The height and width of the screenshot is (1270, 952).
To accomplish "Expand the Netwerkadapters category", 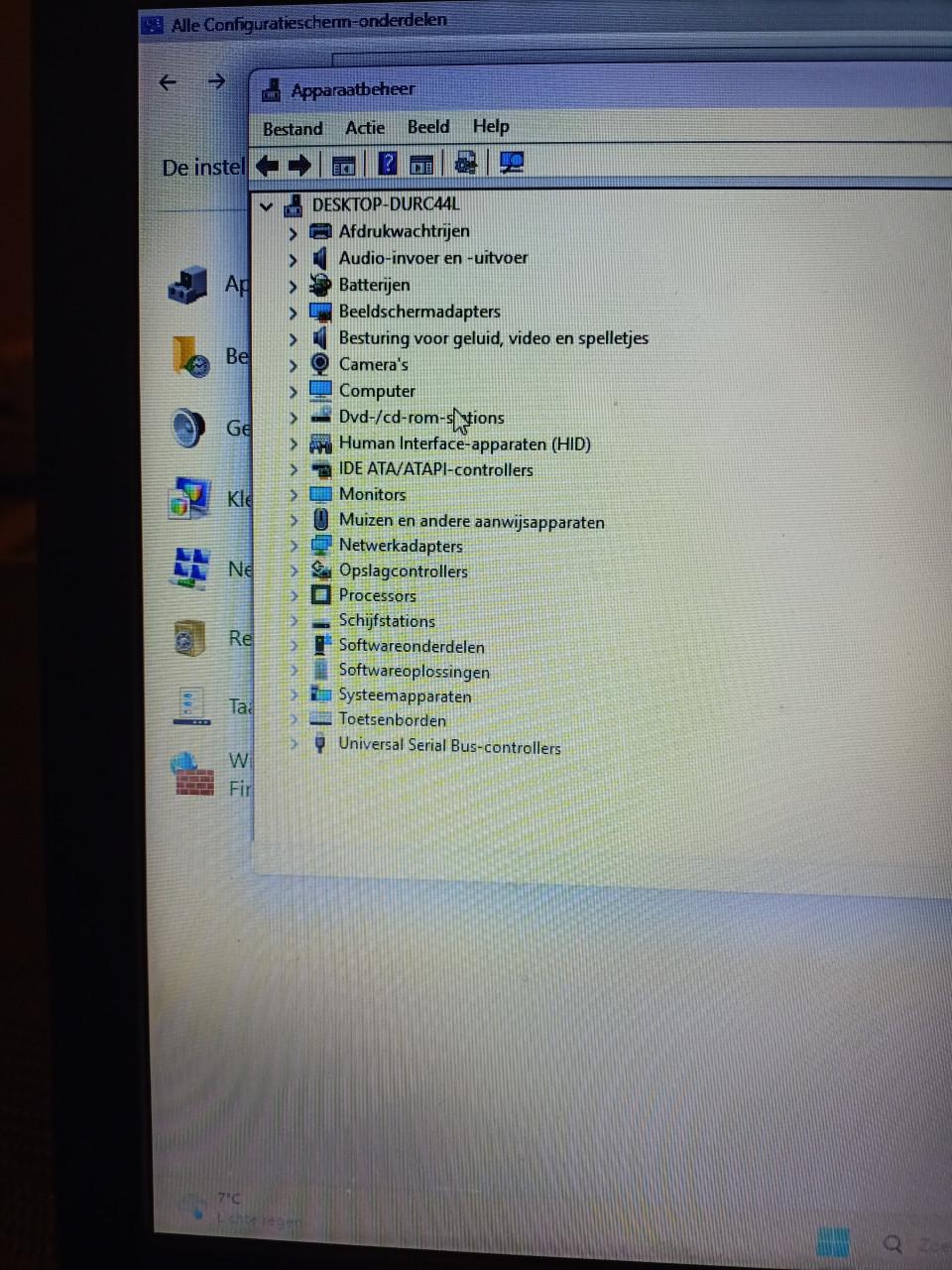I will (x=293, y=545).
